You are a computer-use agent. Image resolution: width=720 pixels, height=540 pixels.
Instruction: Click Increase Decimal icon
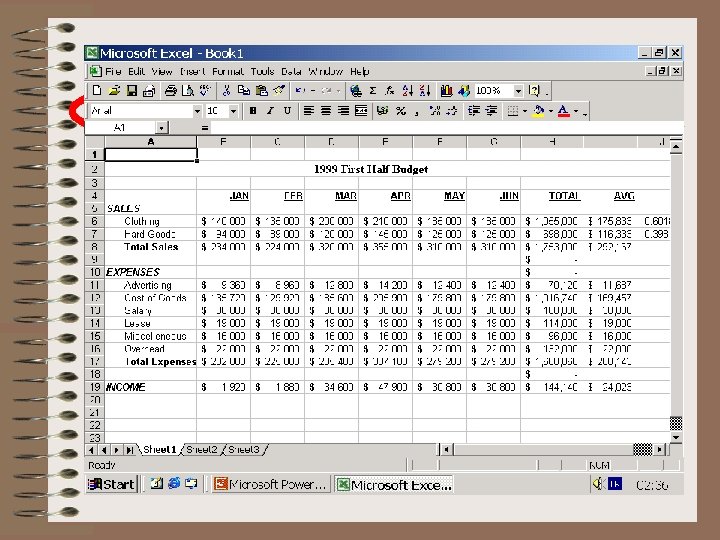click(x=434, y=111)
